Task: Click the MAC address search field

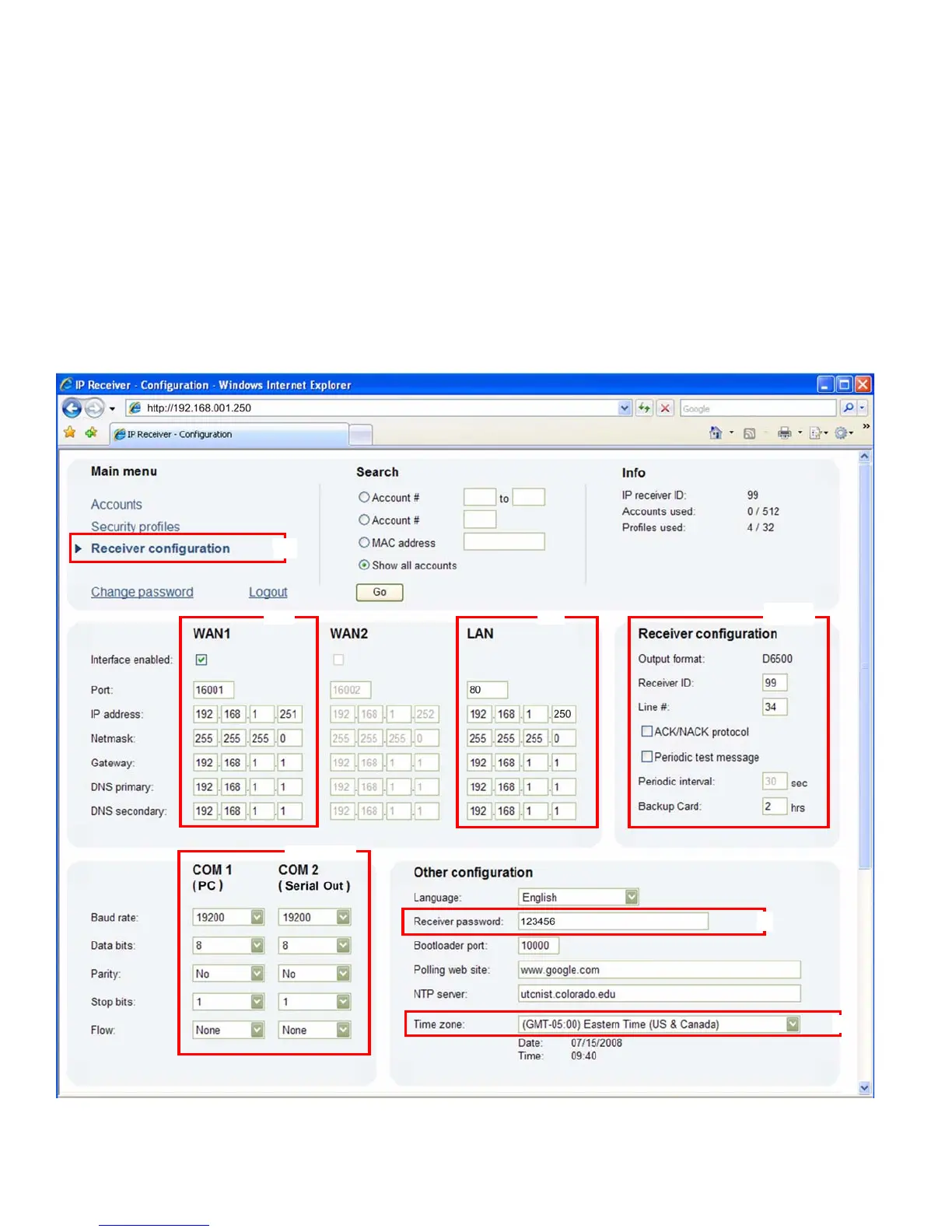Action: pos(505,542)
